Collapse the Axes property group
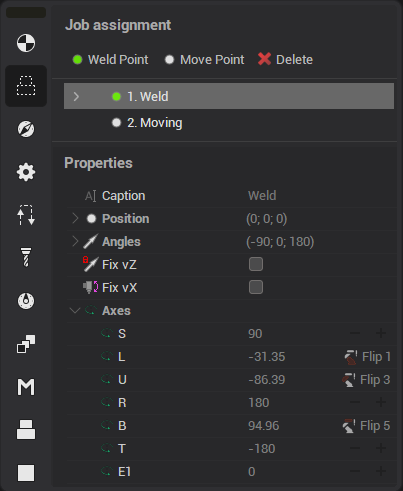Screen dimensions: 403x491 coord(75,311)
